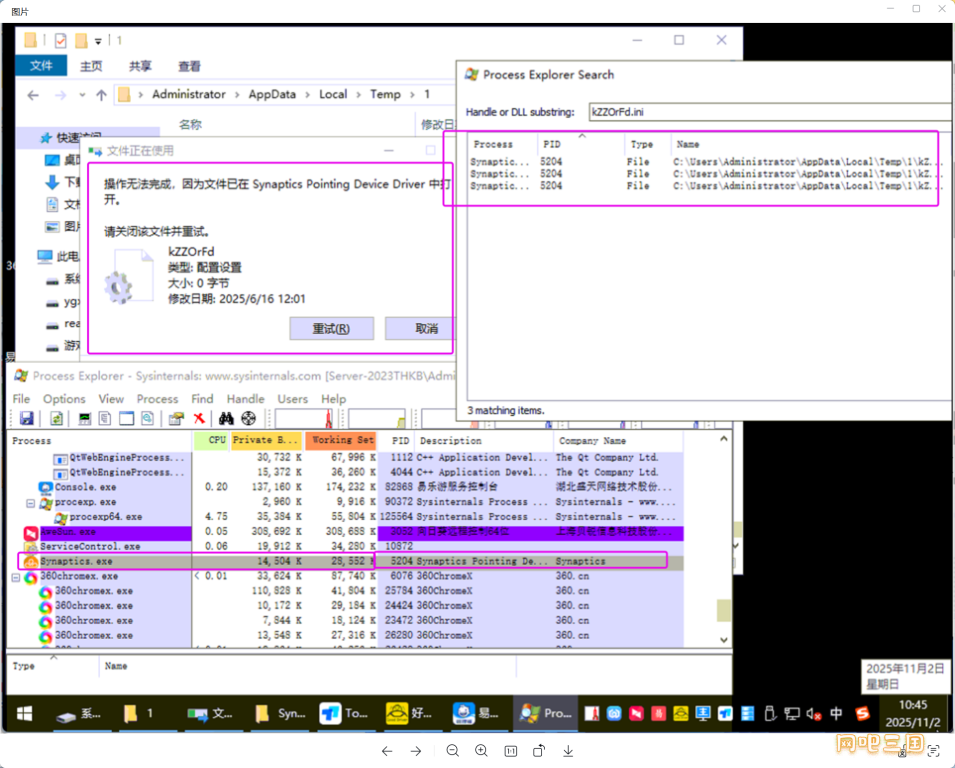Sort by the Working Set column header
The width and height of the screenshot is (955, 768).
pos(341,440)
